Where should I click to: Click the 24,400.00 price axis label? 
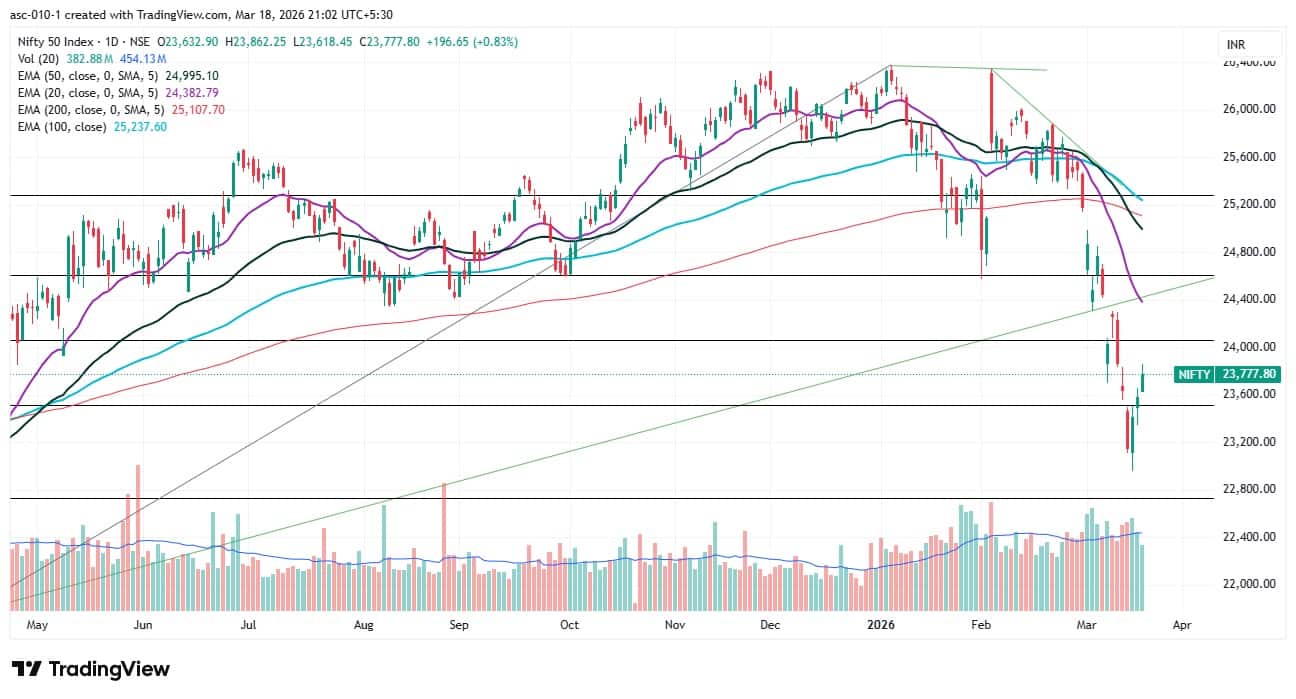tap(1248, 299)
